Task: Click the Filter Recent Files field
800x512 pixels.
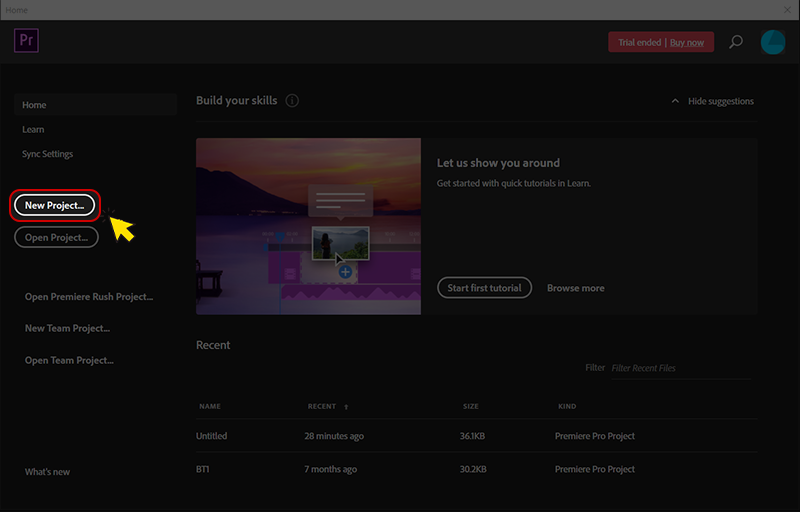Action: (680, 368)
